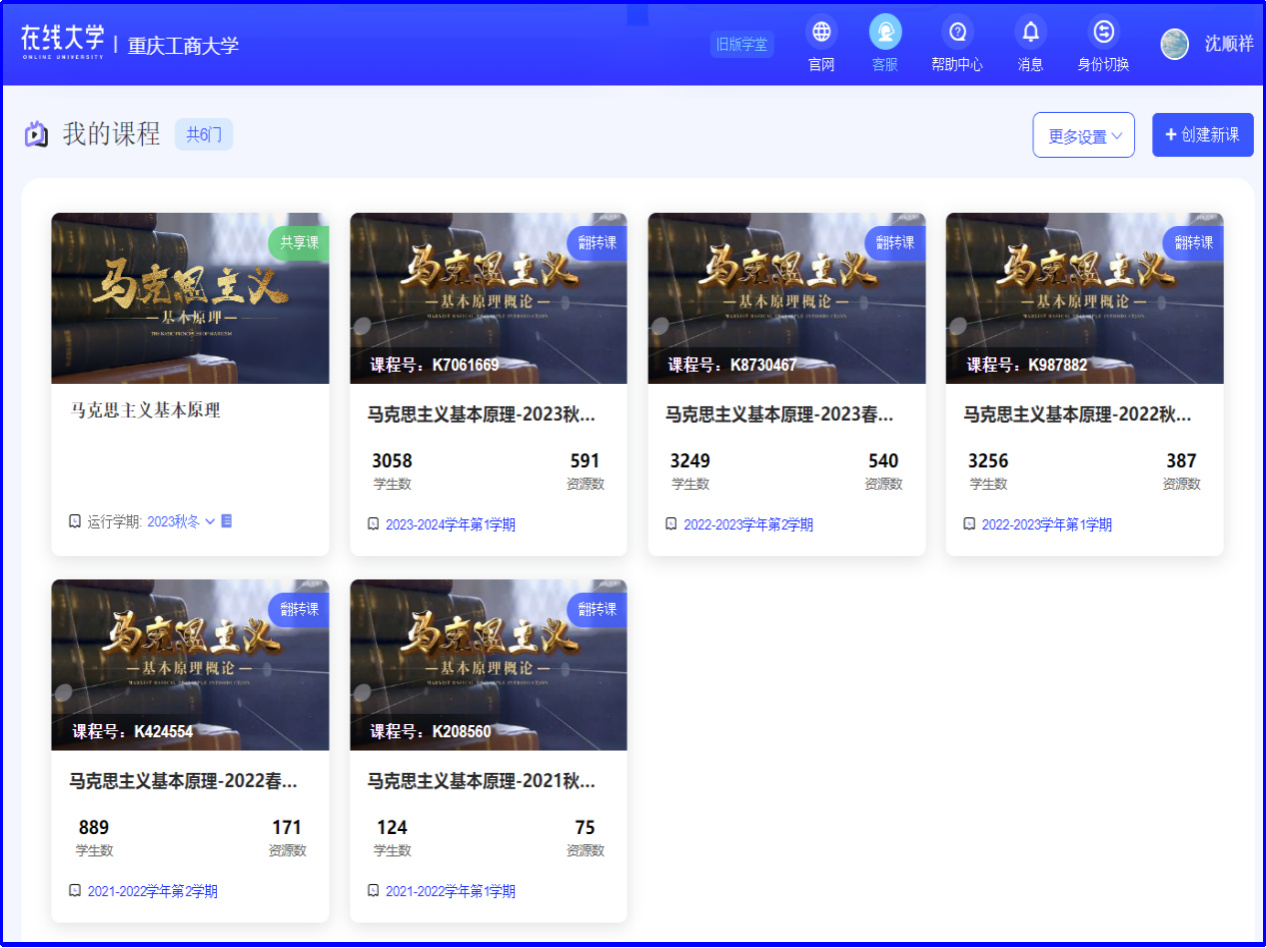Screen dimensions: 1266x948
Task: Click the 在线大学 logo
Action: 62,42
